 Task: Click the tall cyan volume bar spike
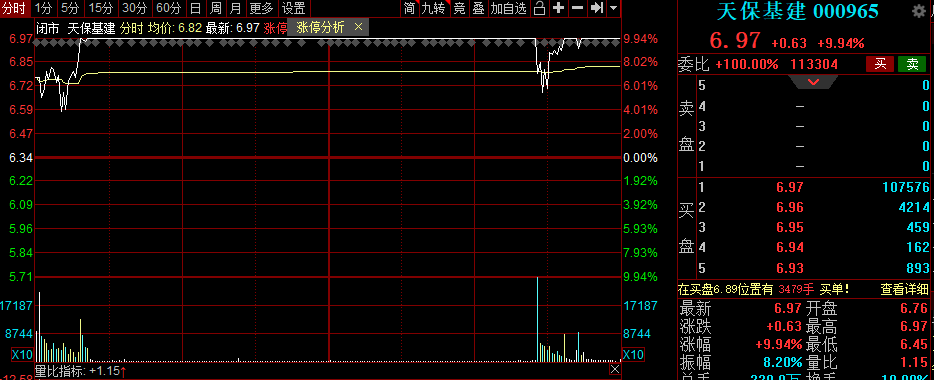coord(537,319)
